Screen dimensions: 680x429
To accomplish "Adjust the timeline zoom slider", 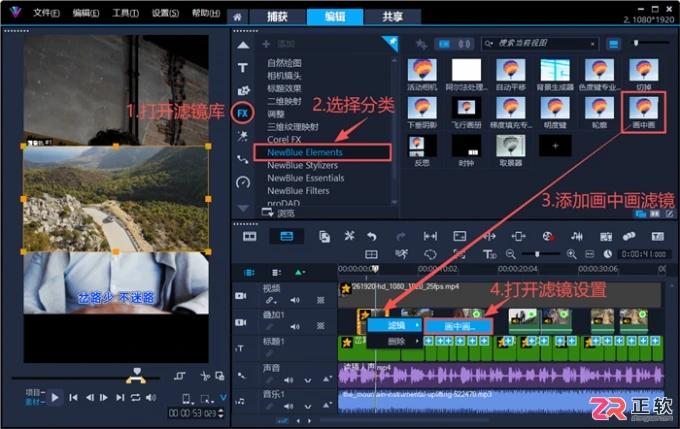I will pyautogui.click(x=537, y=254).
